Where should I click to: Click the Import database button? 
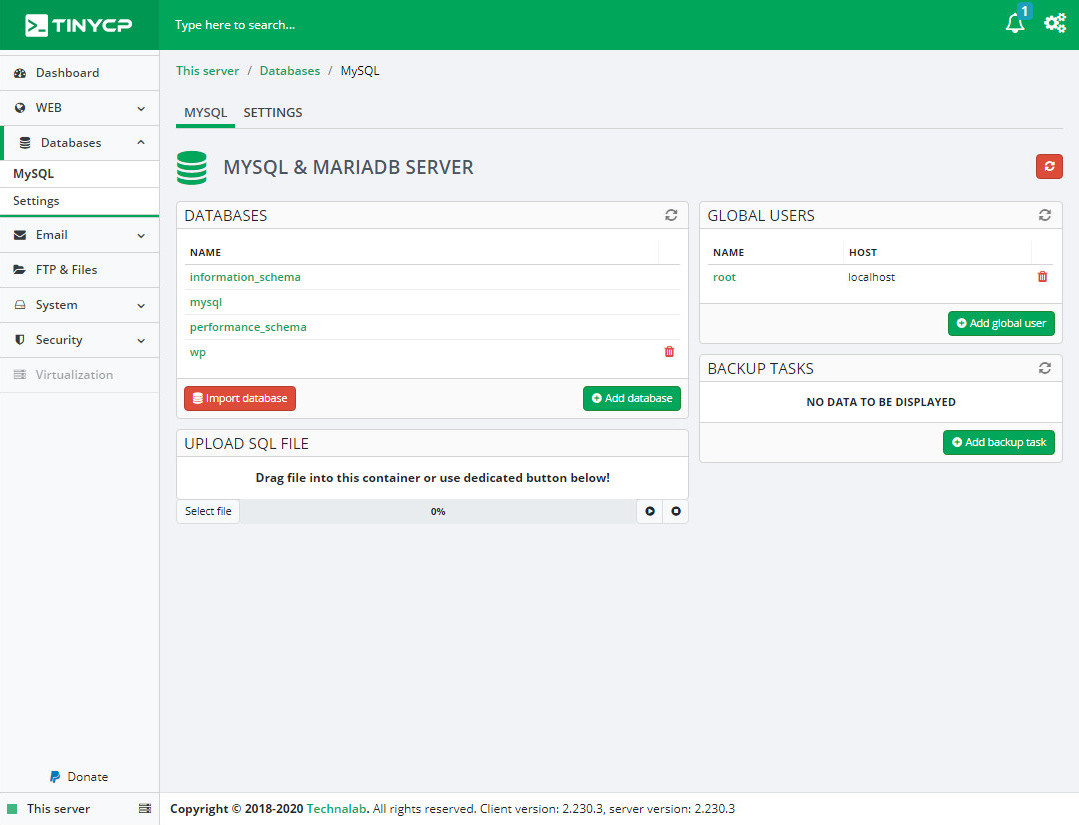click(x=239, y=398)
